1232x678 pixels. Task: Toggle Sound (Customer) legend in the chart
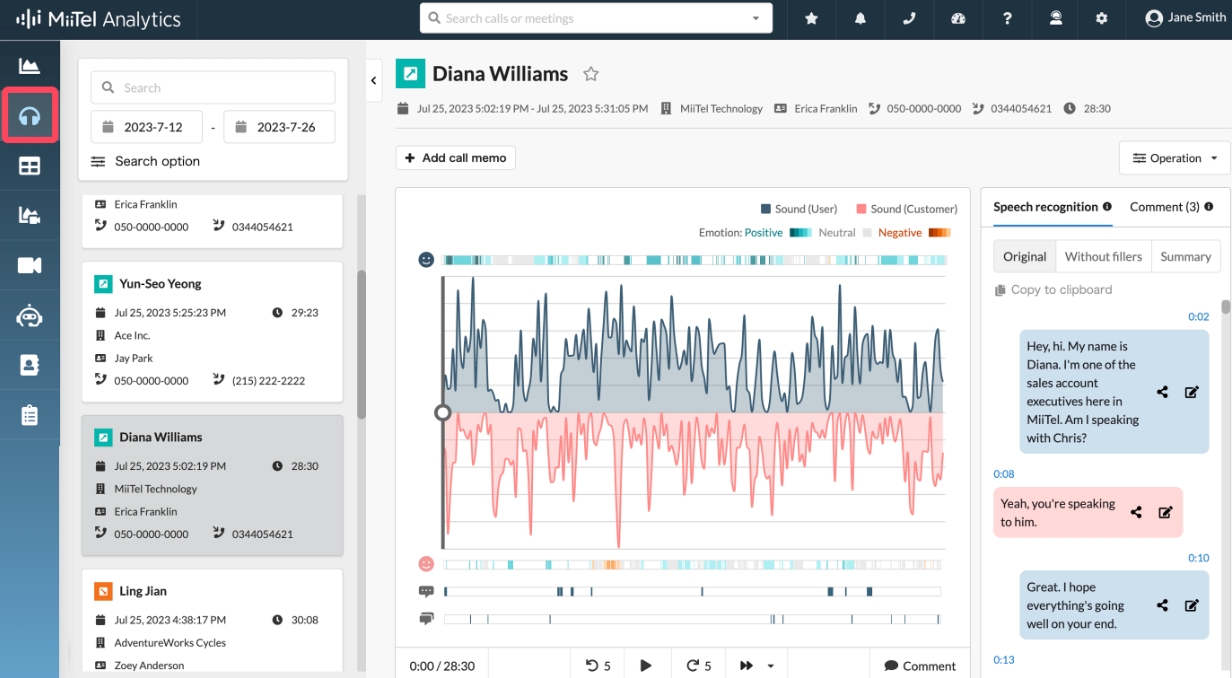click(906, 209)
